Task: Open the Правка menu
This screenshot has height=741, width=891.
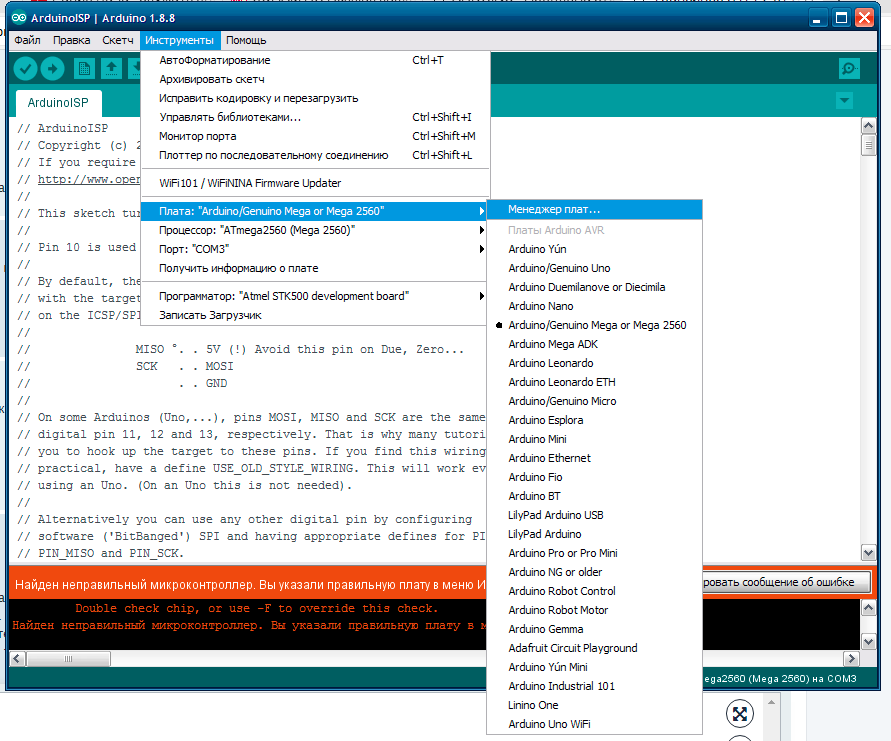Action: (x=72, y=40)
